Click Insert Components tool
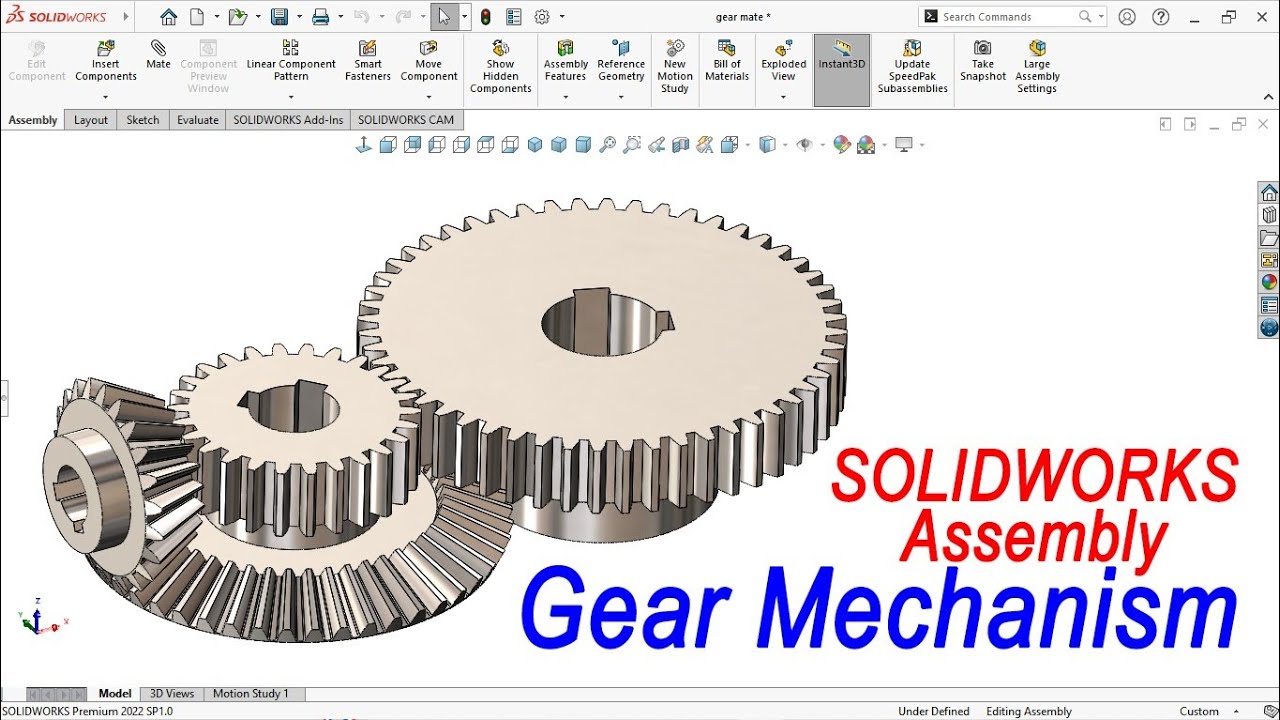 pyautogui.click(x=106, y=62)
